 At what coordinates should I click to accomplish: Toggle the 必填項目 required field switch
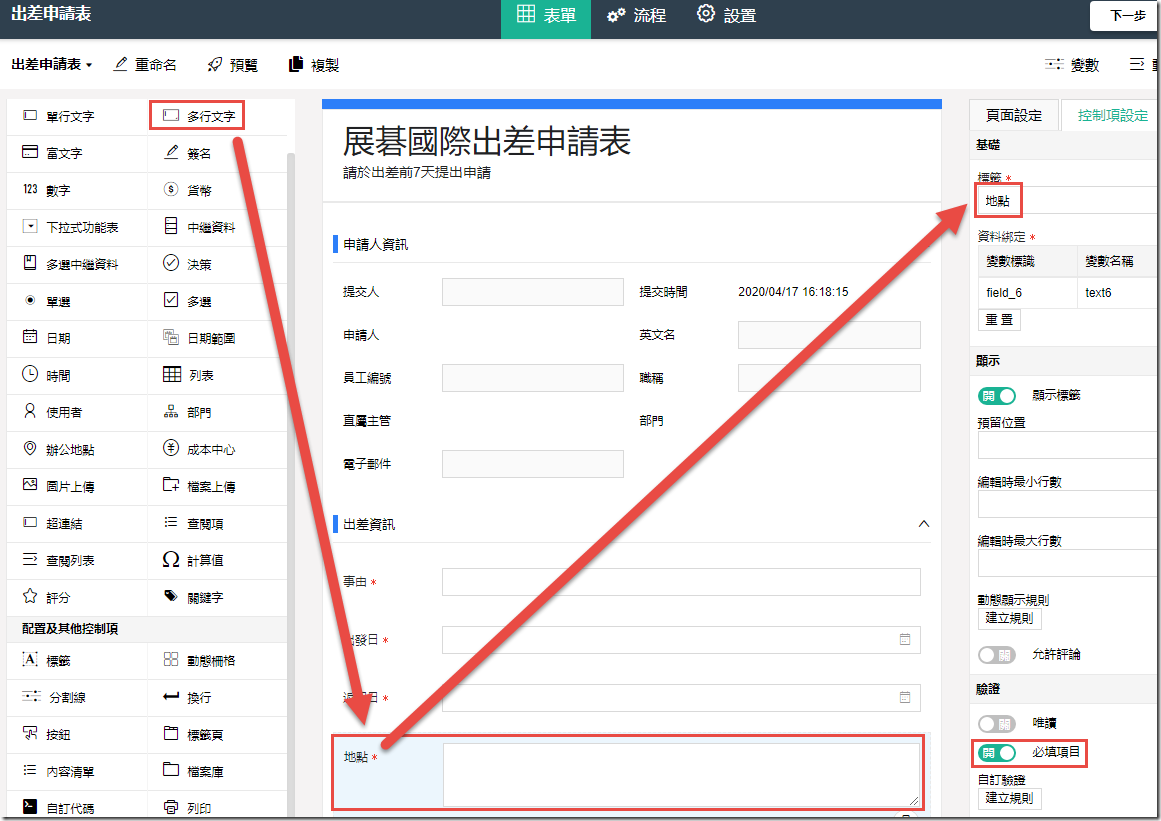pos(997,753)
